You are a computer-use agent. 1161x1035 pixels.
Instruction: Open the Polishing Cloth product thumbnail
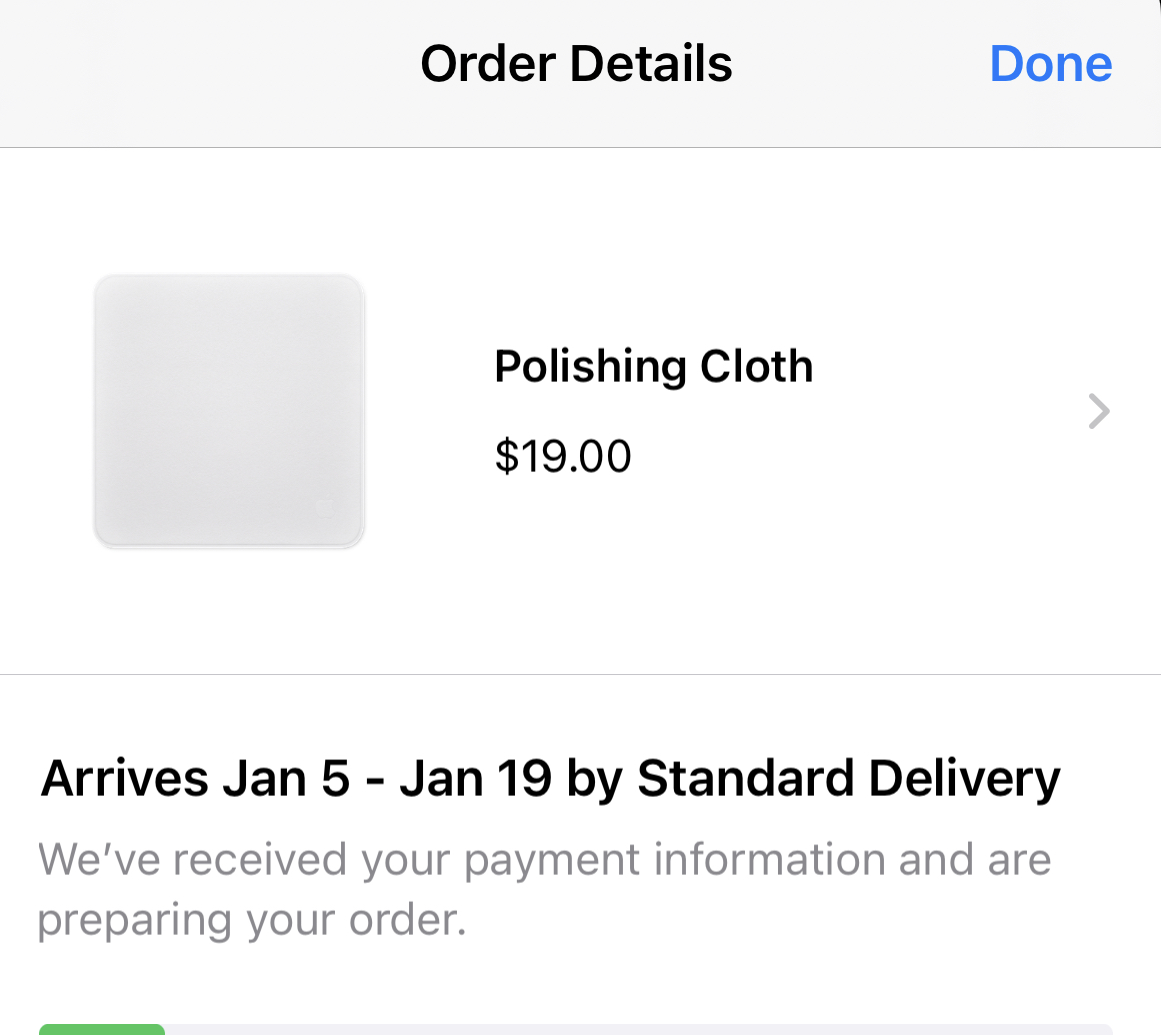[229, 411]
